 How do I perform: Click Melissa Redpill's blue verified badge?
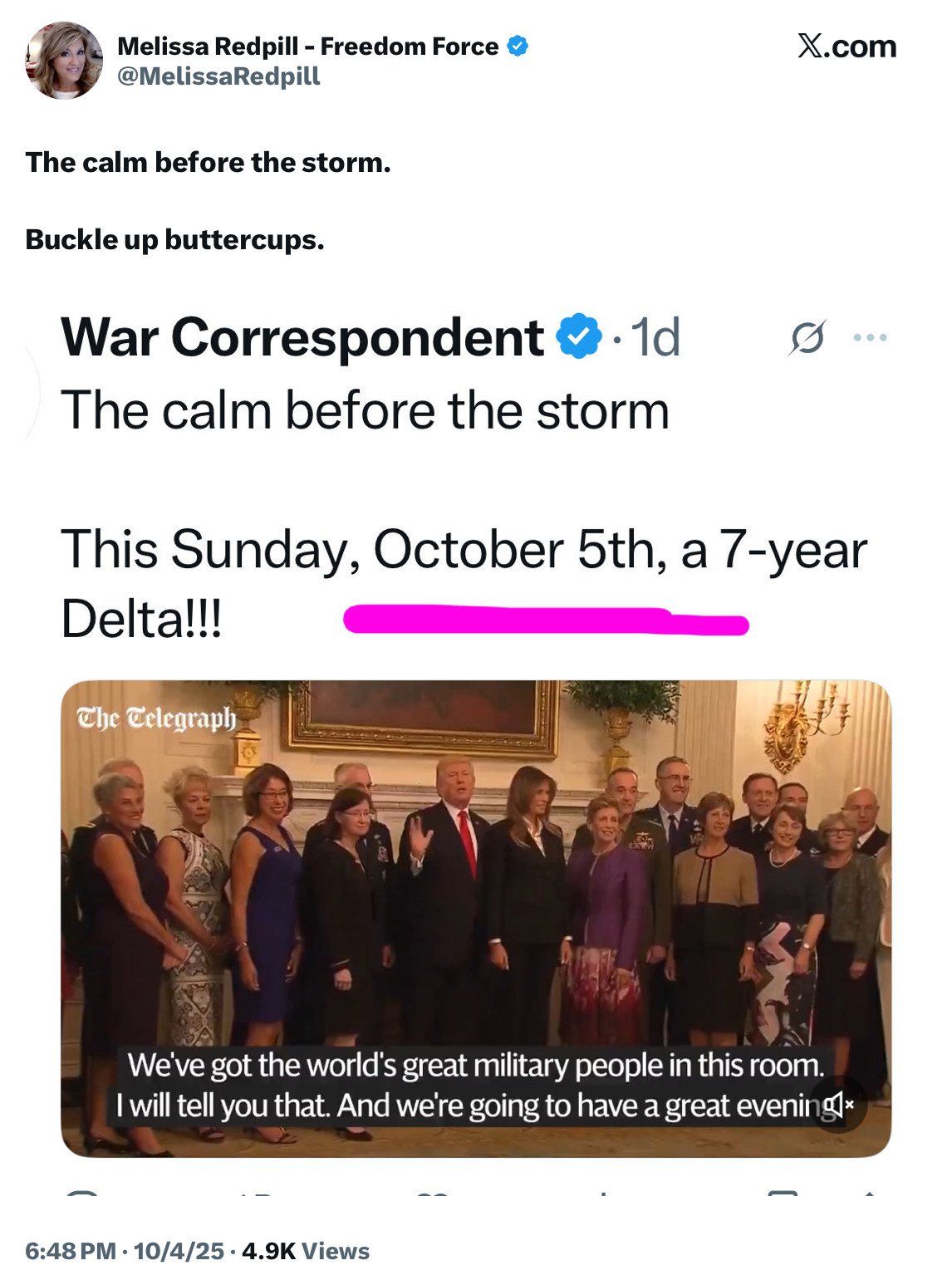(518, 47)
